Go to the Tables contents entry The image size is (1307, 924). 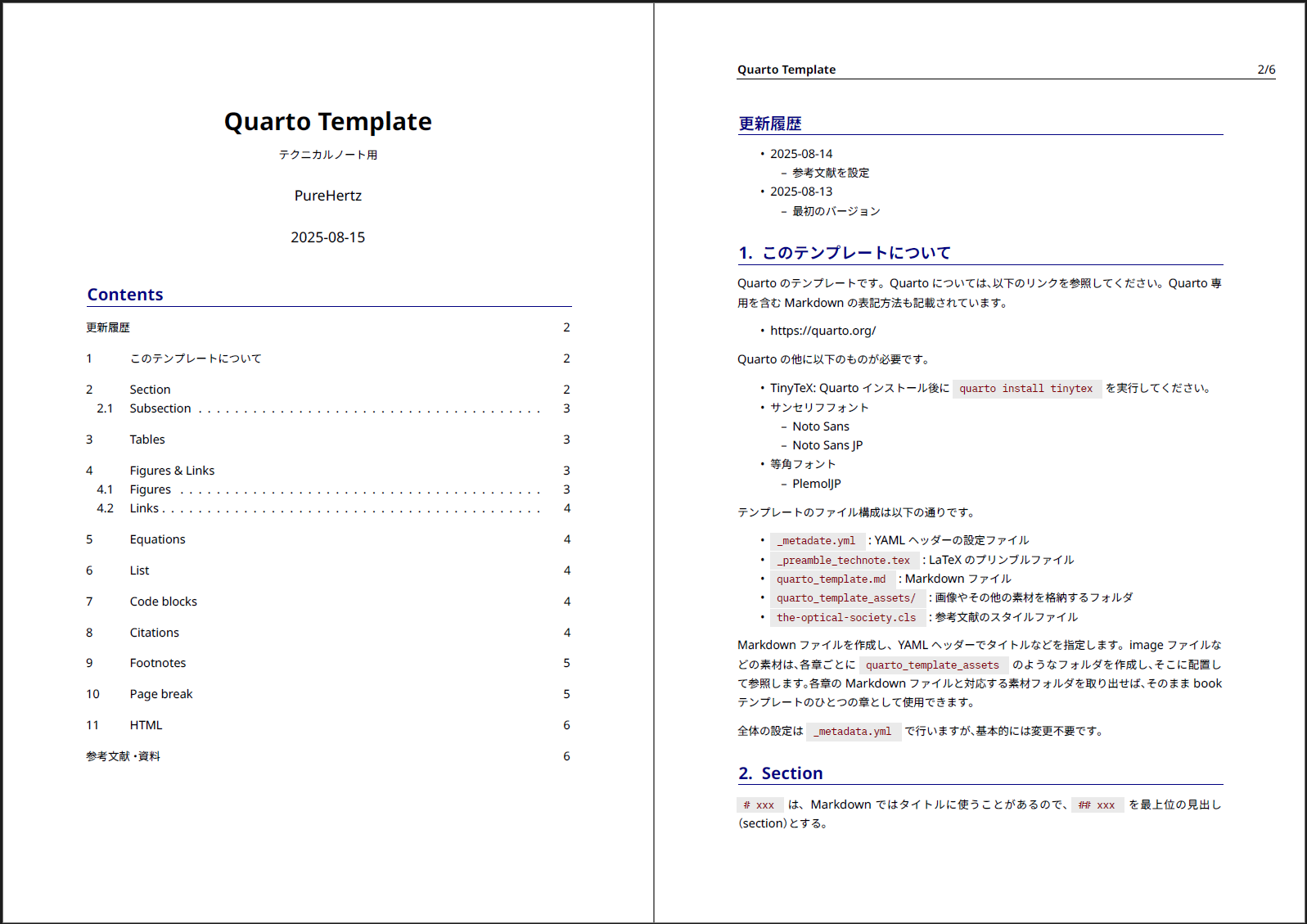coord(147,439)
